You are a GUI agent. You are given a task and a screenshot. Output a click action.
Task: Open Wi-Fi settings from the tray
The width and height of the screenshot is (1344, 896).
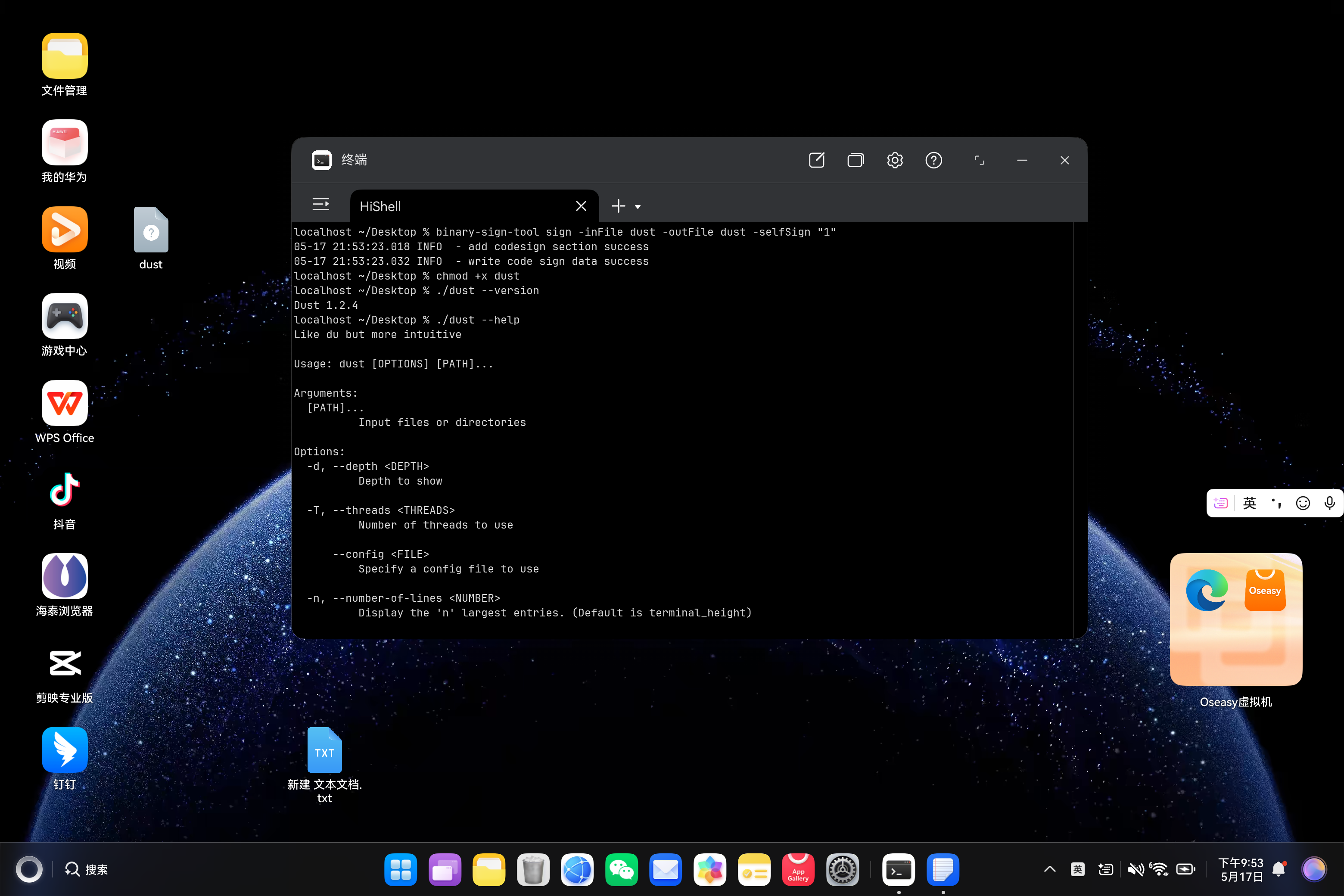[1159, 869]
